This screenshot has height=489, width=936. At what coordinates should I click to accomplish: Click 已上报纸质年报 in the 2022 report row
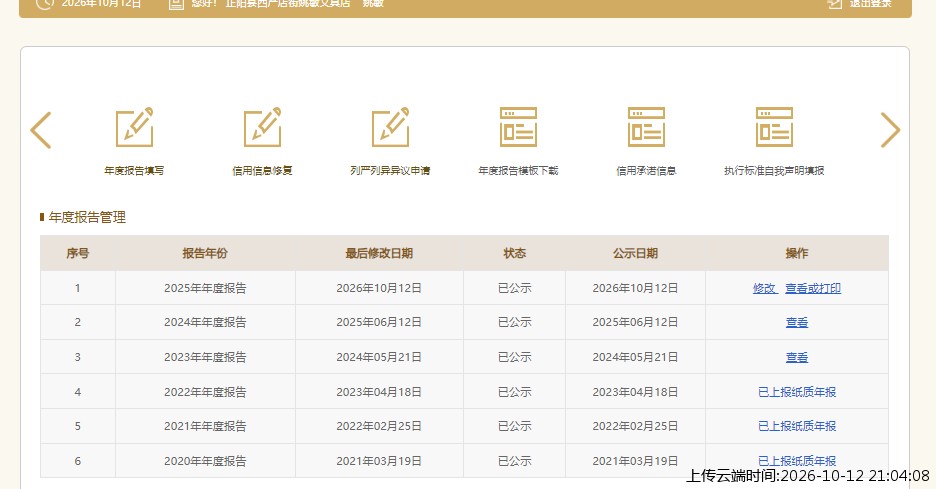[x=797, y=392]
